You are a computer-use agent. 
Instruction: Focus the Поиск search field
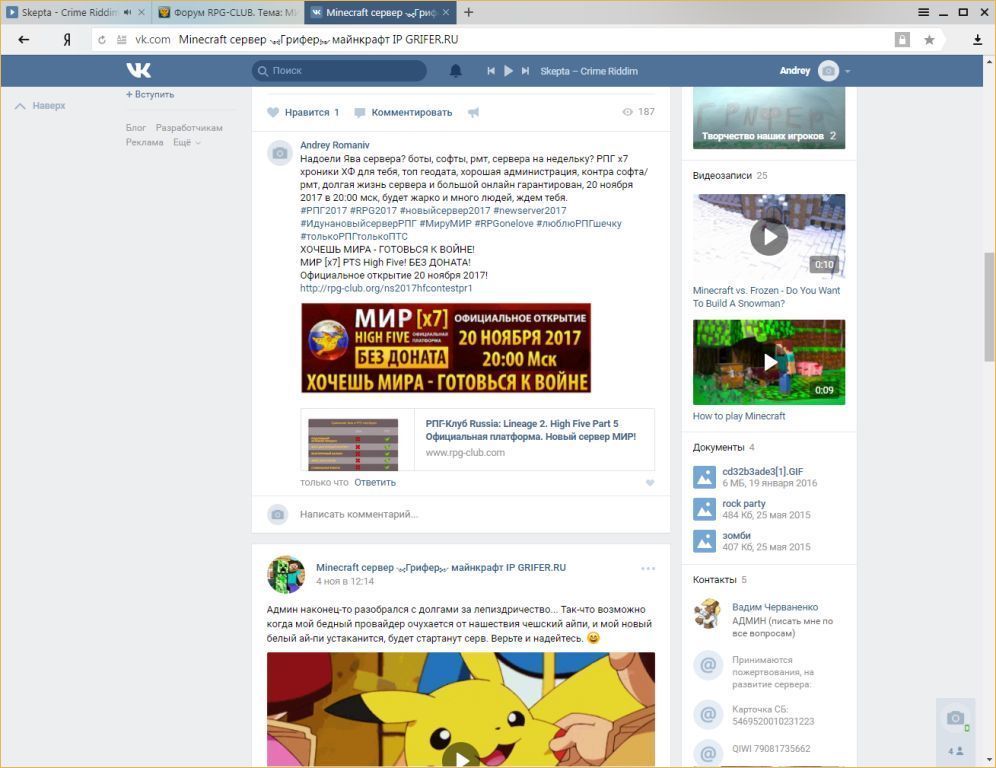[x=339, y=71]
